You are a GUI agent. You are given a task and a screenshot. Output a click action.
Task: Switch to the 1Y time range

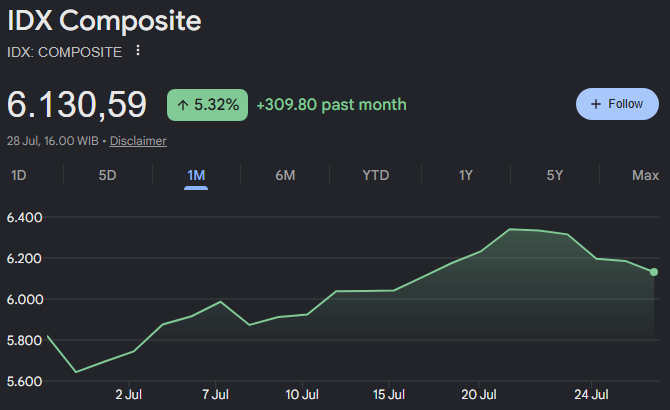coord(466,175)
